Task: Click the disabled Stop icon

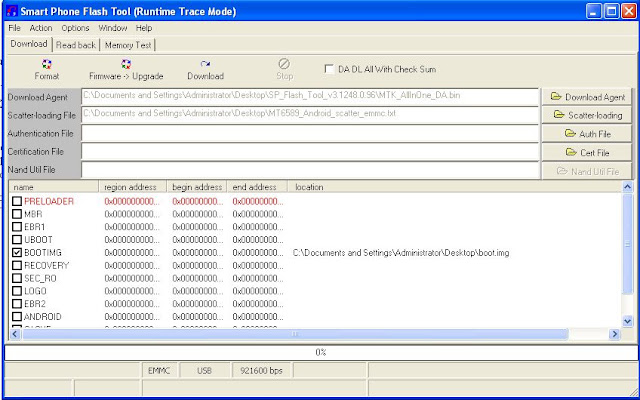Action: point(284,64)
